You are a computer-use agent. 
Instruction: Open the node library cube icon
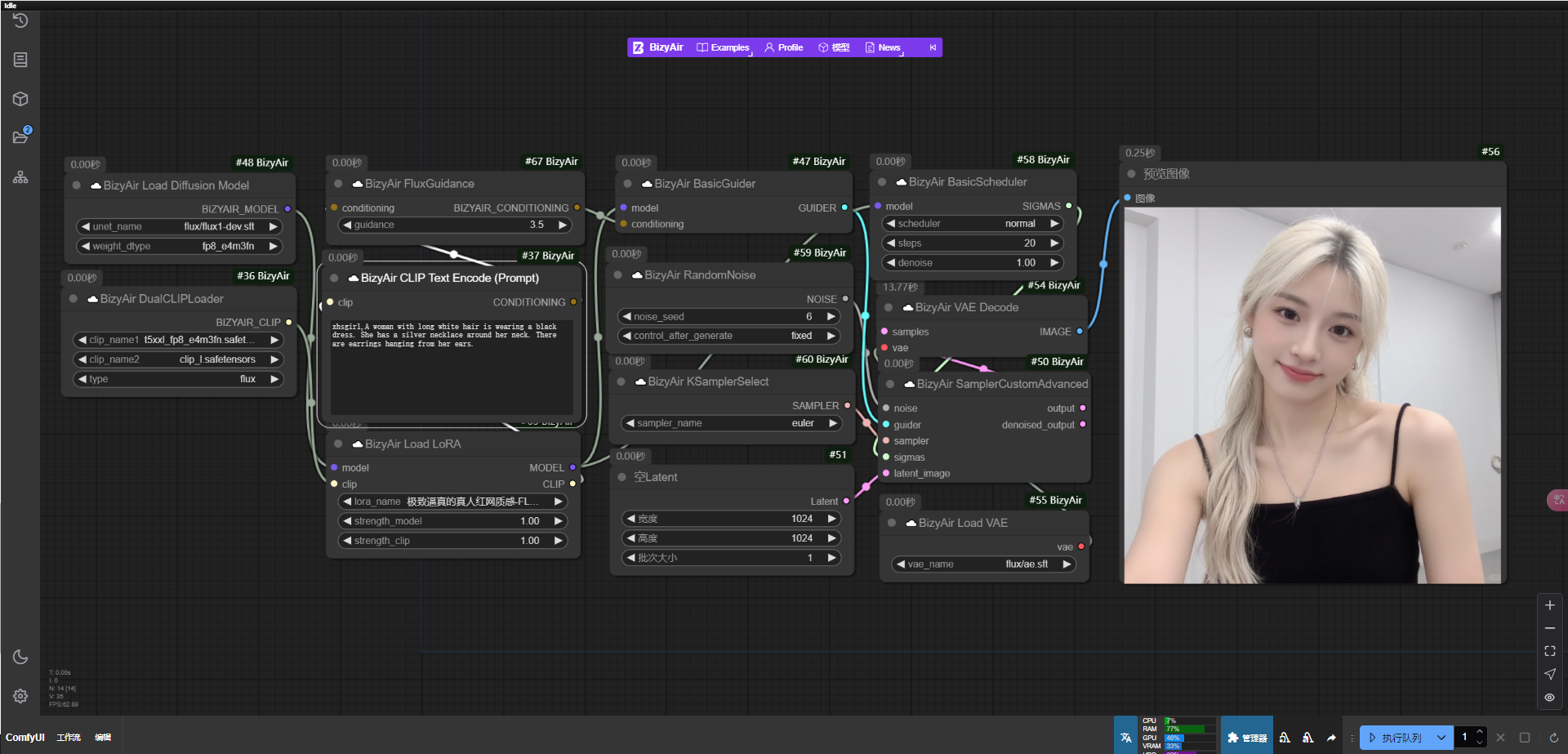tap(20, 99)
